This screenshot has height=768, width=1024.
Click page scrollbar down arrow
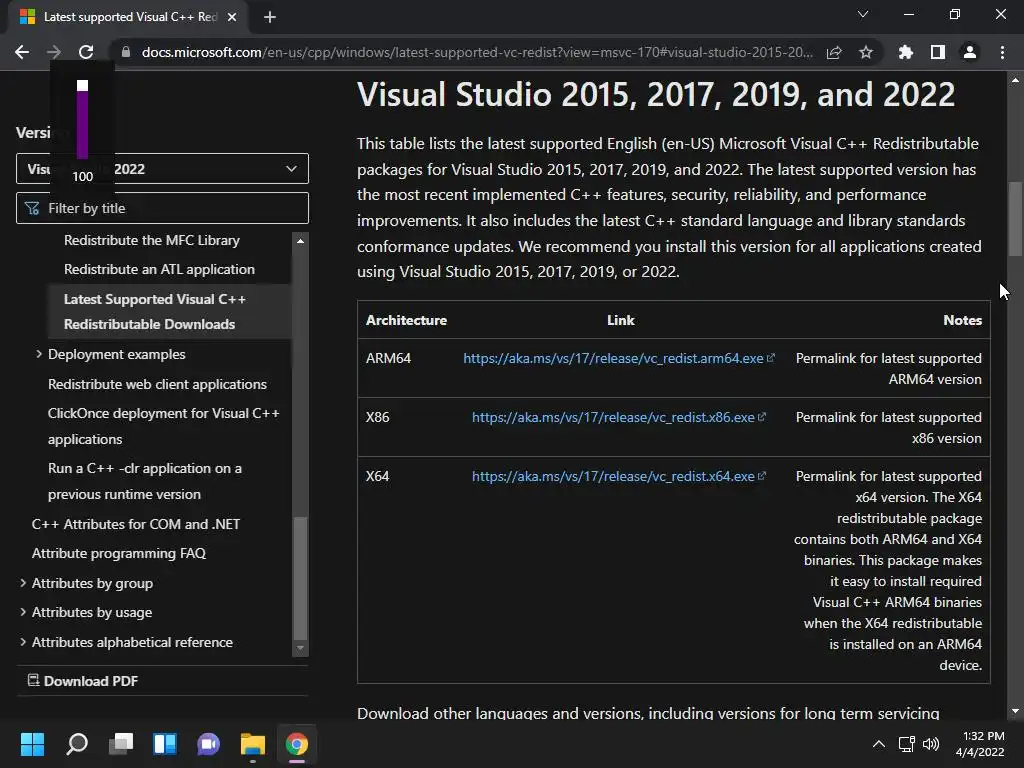[1015, 711]
